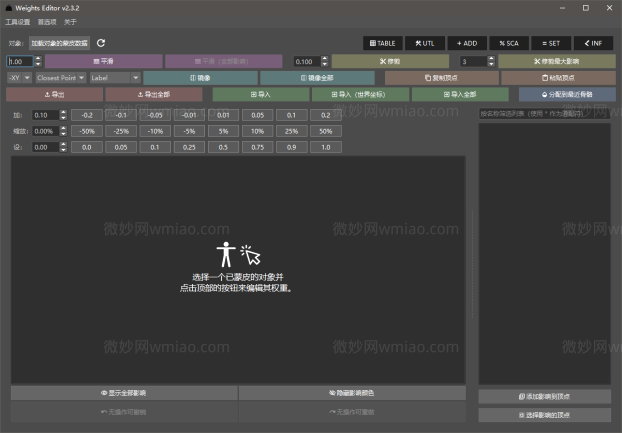622x433 pixels.
Task: Decrease the 缩放 scale 0.00% with down arrow
Action: click(63, 134)
